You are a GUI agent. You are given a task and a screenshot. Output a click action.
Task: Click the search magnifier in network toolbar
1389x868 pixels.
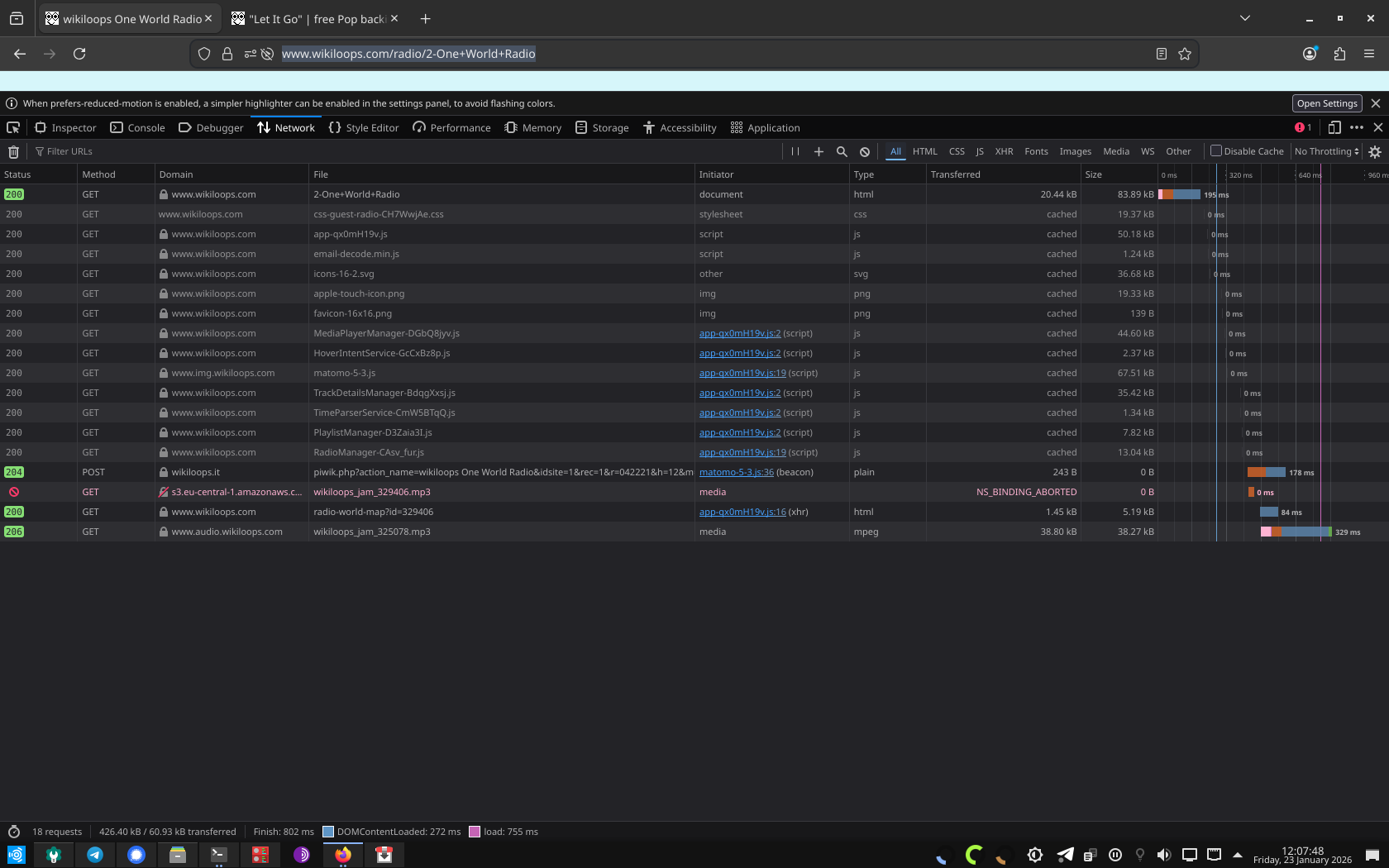(x=842, y=151)
